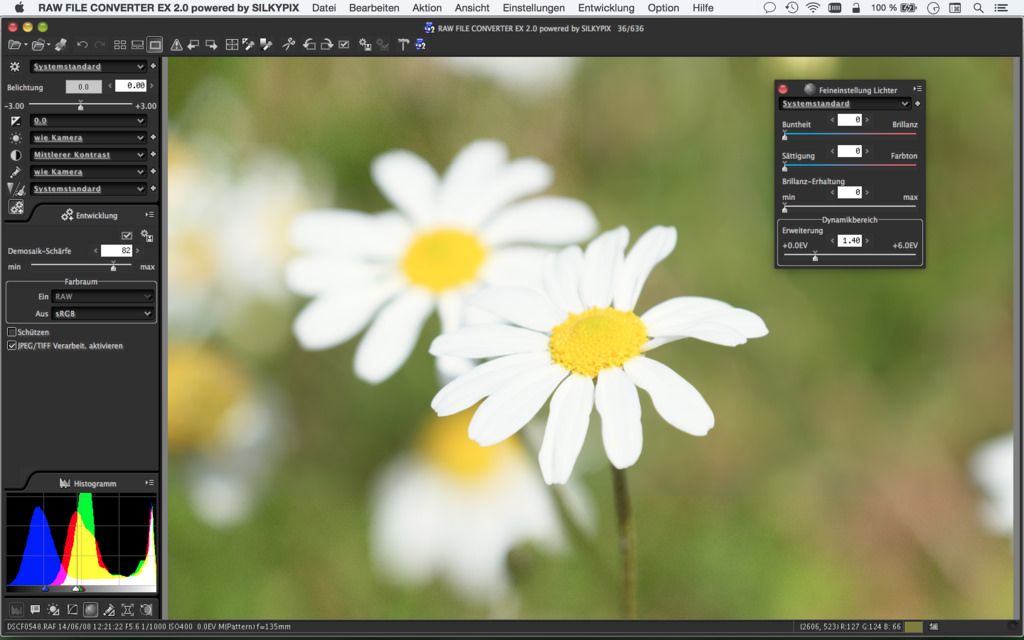Open the hammer tool icon
Viewport: 1024px width, 640px height.
tap(403, 45)
